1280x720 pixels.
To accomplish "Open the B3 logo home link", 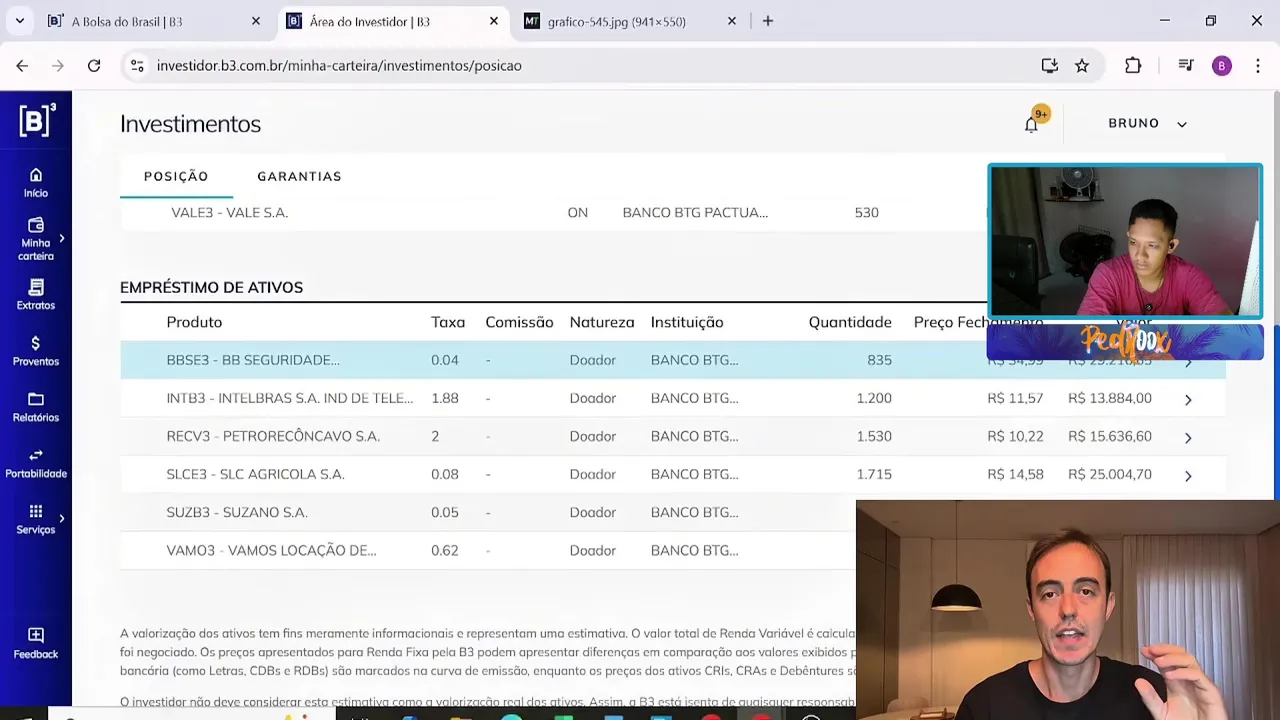I will [x=36, y=121].
